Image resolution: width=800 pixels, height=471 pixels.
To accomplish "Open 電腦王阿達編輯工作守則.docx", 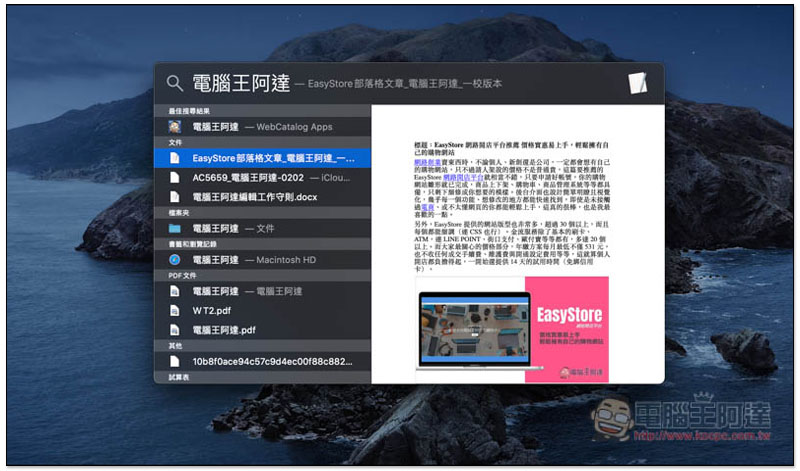I will (262, 197).
